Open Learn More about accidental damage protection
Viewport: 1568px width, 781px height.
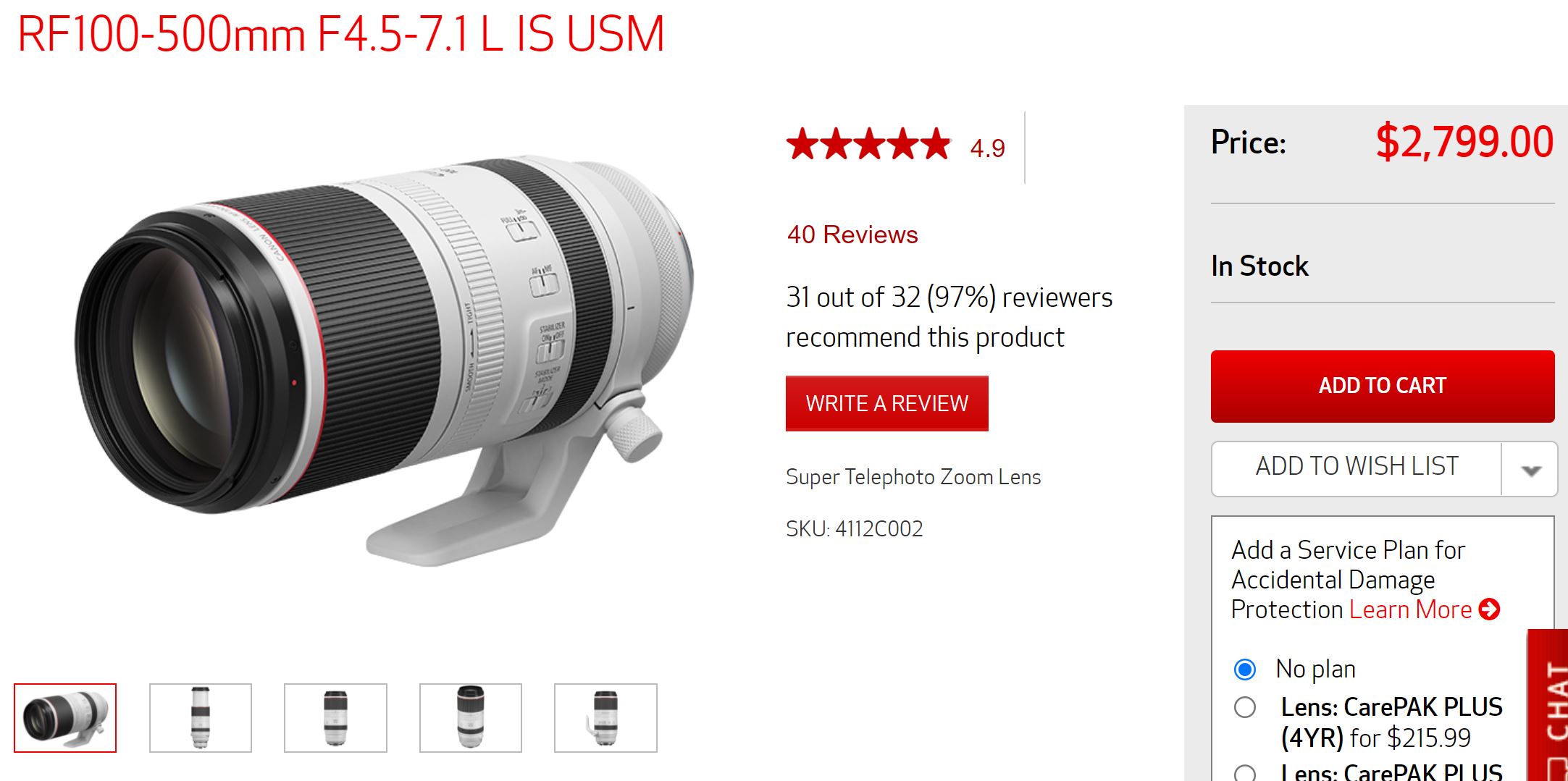pos(1411,609)
